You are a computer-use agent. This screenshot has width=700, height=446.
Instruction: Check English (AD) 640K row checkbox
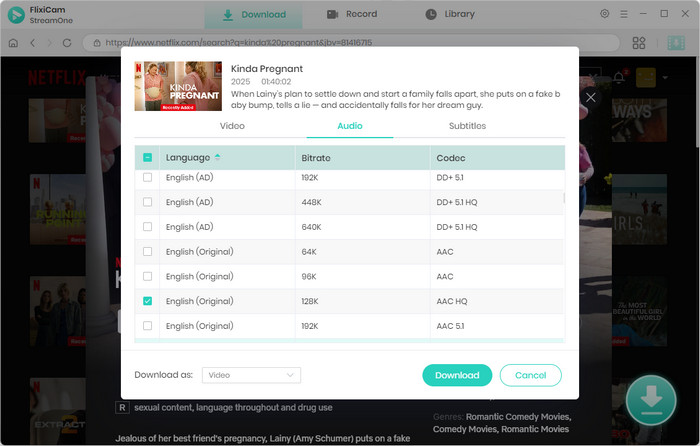coord(147,227)
